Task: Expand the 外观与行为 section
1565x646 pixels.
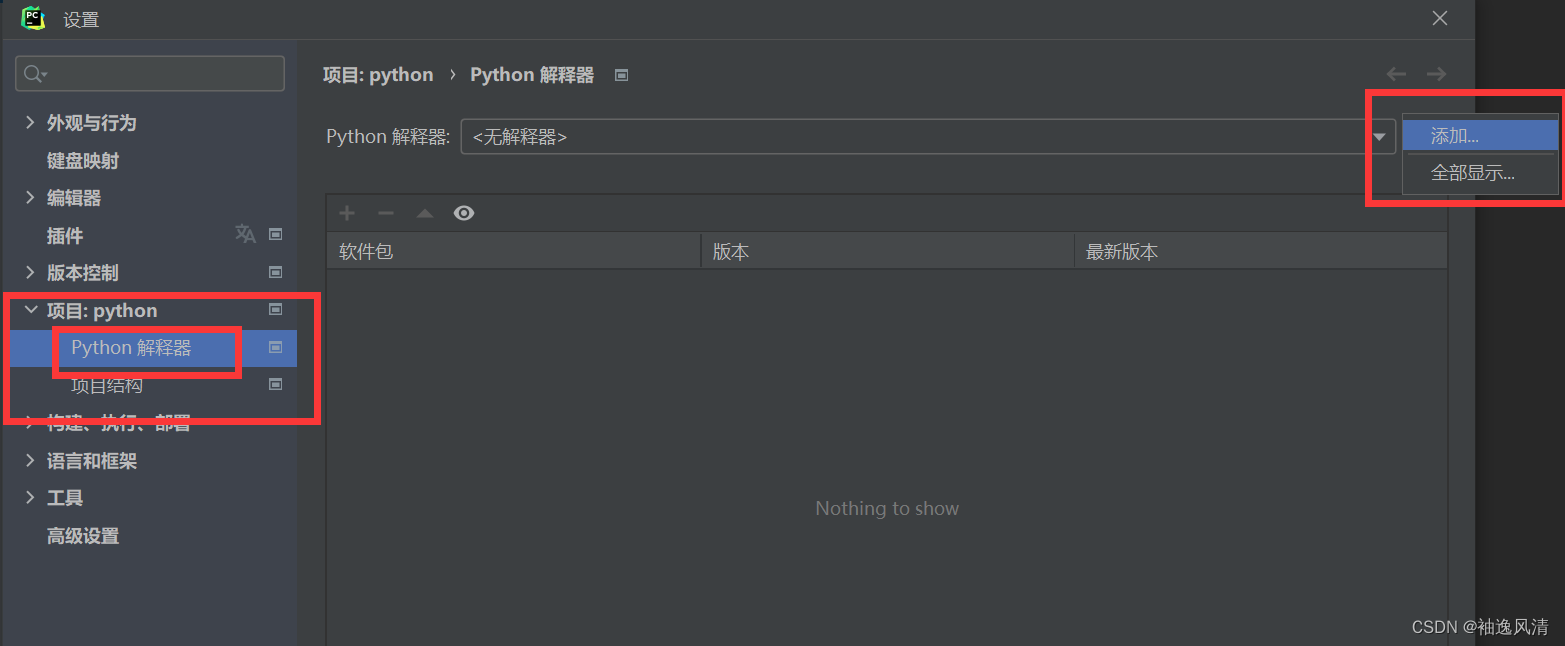Action: (30, 122)
